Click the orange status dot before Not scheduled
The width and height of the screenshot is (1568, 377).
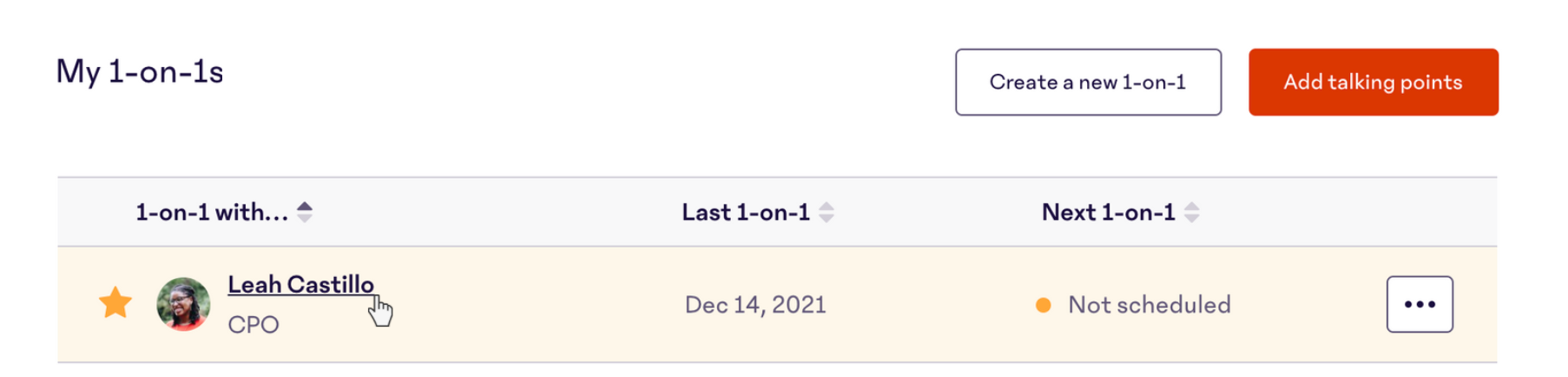(x=1044, y=305)
